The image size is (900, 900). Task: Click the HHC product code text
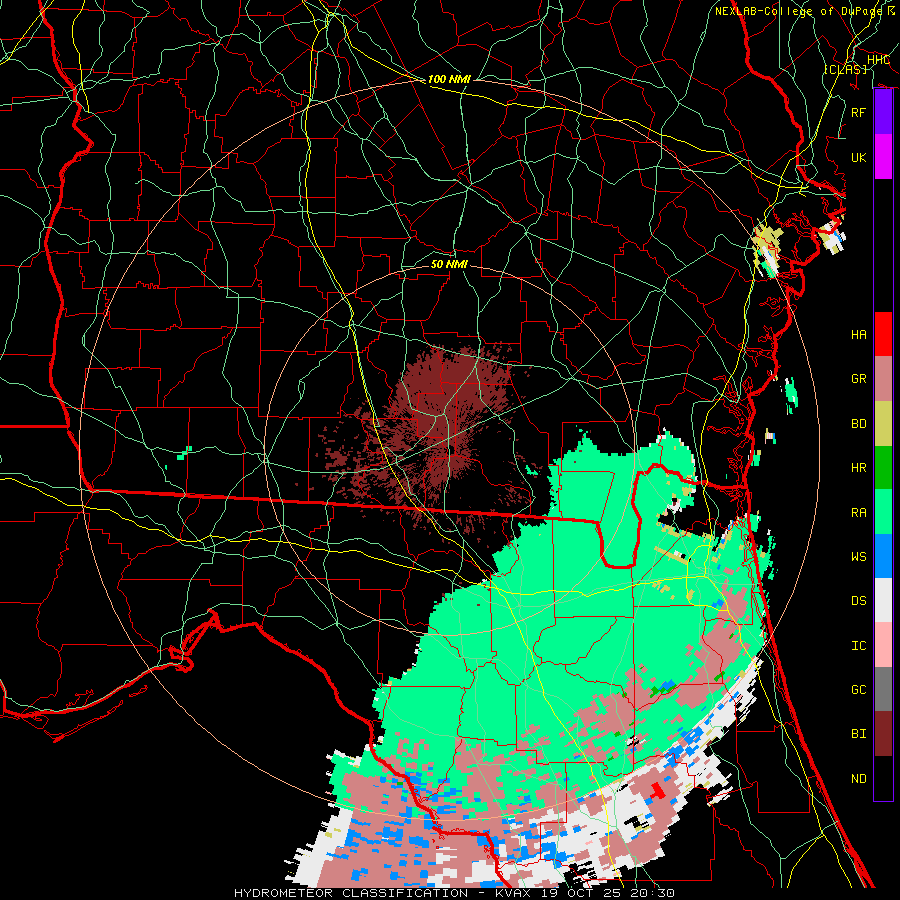pos(878,60)
